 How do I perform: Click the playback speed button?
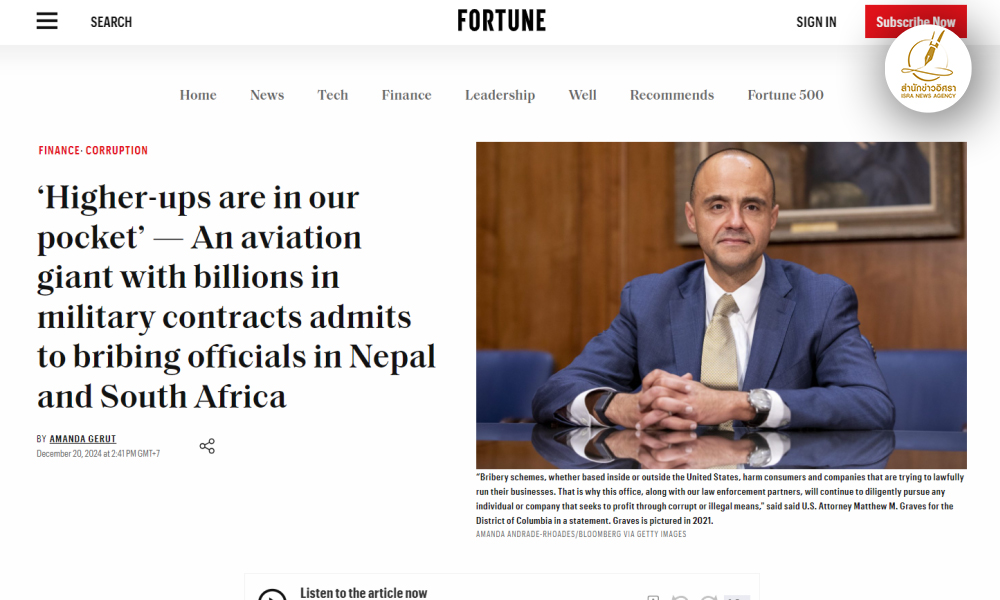(737, 598)
